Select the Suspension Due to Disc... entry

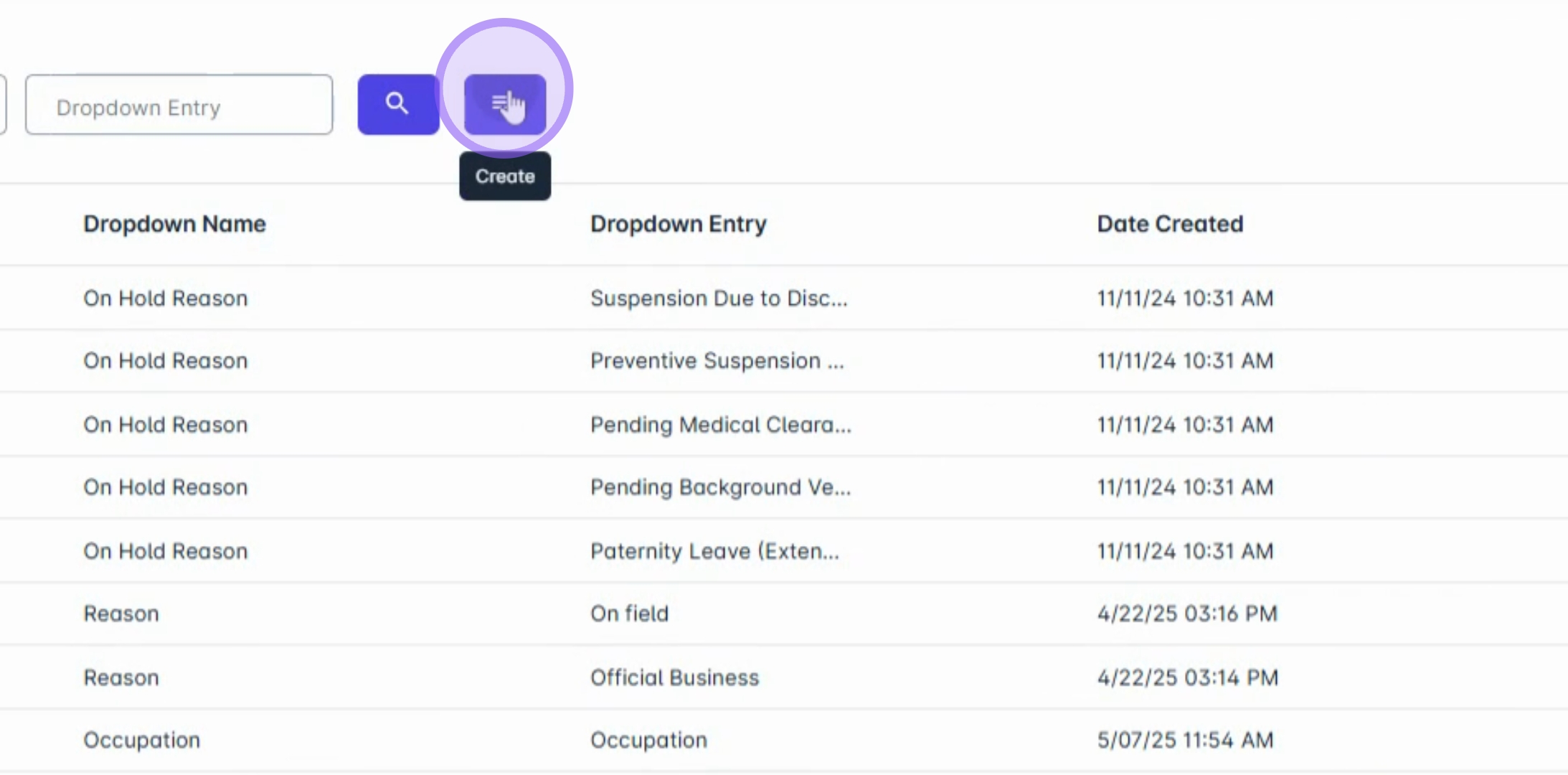pyautogui.click(x=718, y=298)
